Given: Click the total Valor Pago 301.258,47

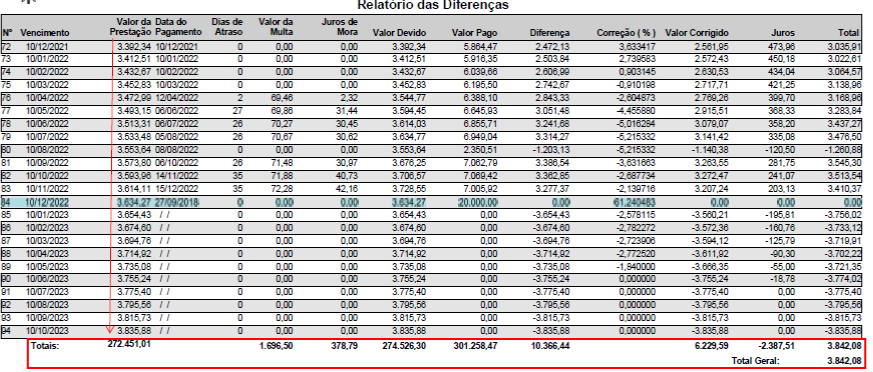Looking at the screenshot, I should tap(475, 346).
